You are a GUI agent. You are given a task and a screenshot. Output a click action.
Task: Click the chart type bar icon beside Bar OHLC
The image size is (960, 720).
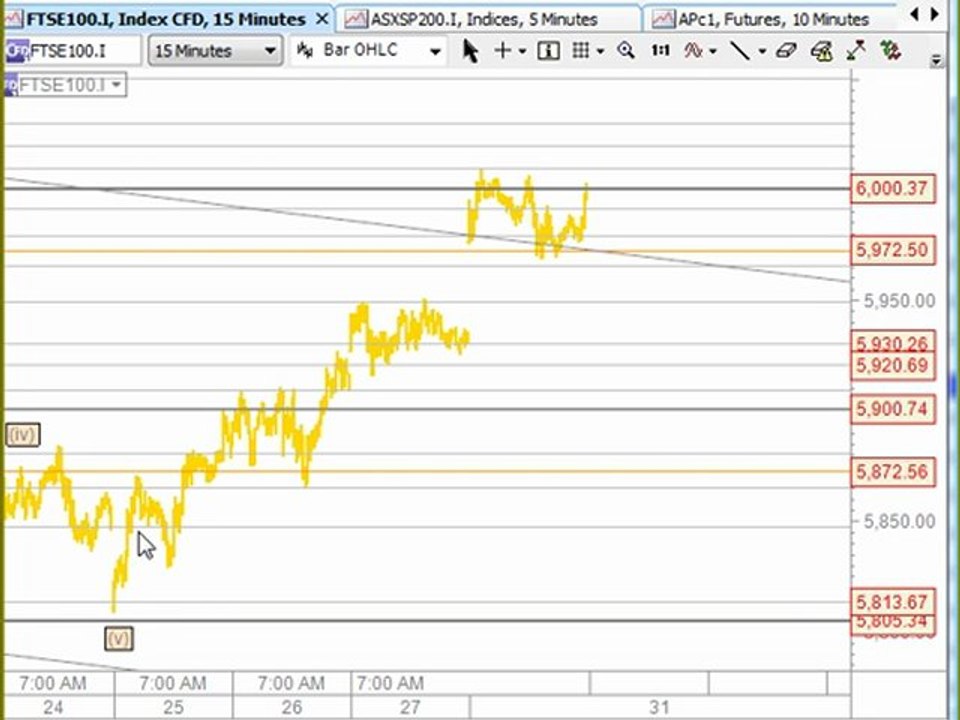pyautogui.click(x=305, y=51)
